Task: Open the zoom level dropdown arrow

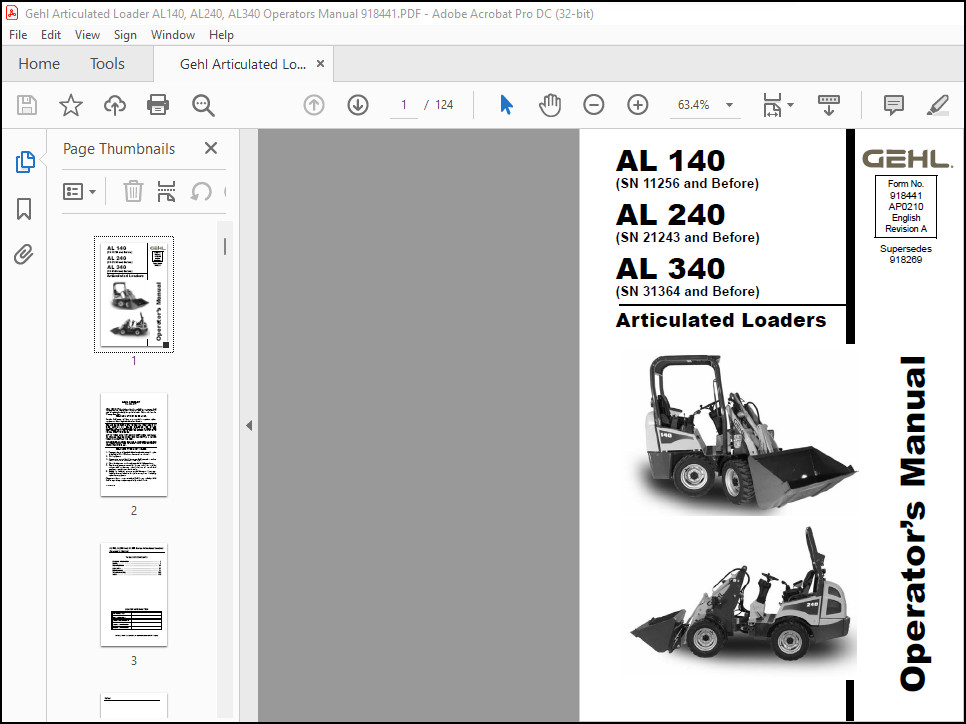Action: point(729,105)
